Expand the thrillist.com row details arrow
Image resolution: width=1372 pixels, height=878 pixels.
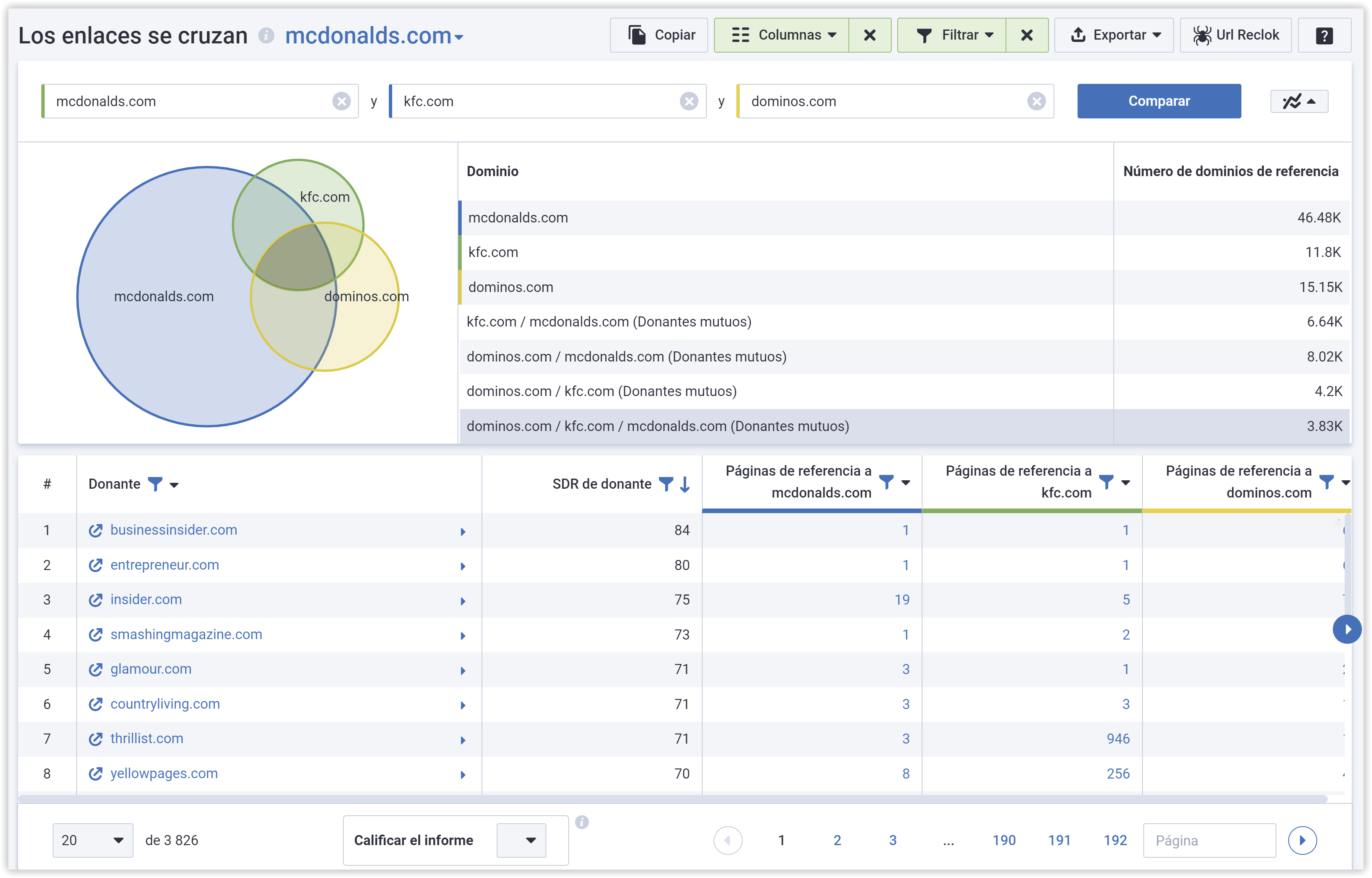coord(462,739)
